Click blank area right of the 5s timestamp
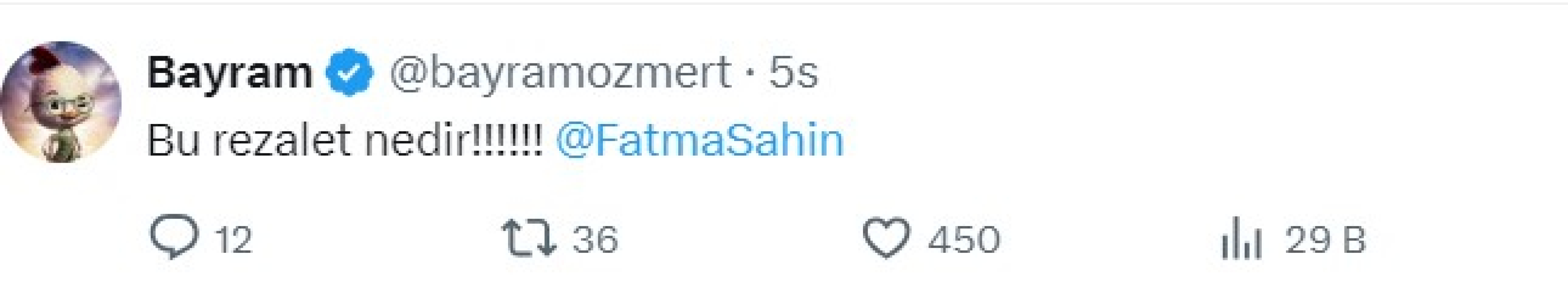Viewport: 1568px width, 299px height. (1096, 73)
